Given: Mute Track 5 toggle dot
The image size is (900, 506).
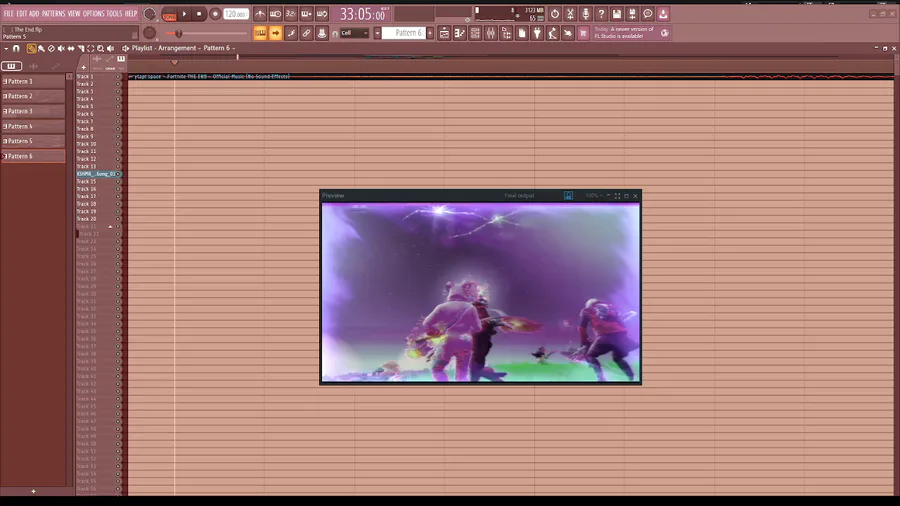Looking at the screenshot, I should 118,106.
